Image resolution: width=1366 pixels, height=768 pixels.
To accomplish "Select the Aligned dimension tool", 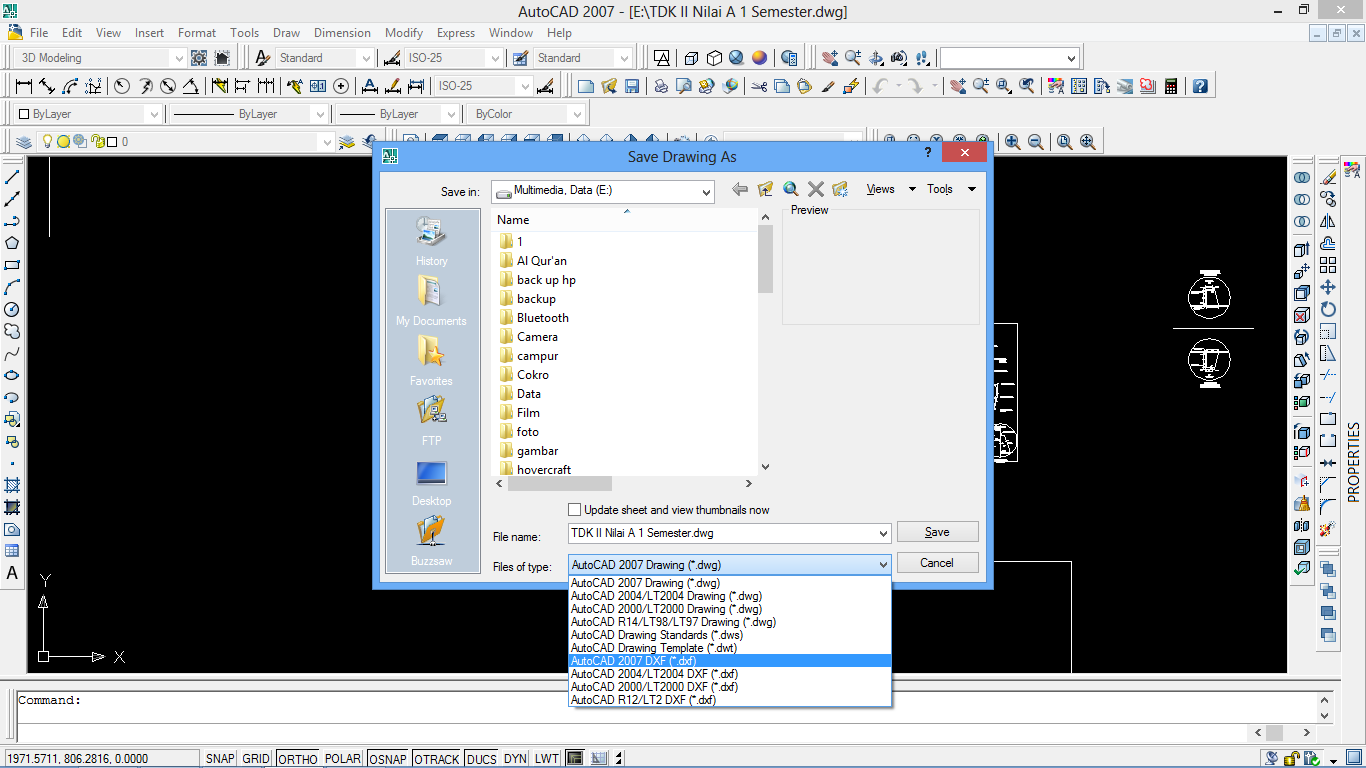I will point(47,86).
